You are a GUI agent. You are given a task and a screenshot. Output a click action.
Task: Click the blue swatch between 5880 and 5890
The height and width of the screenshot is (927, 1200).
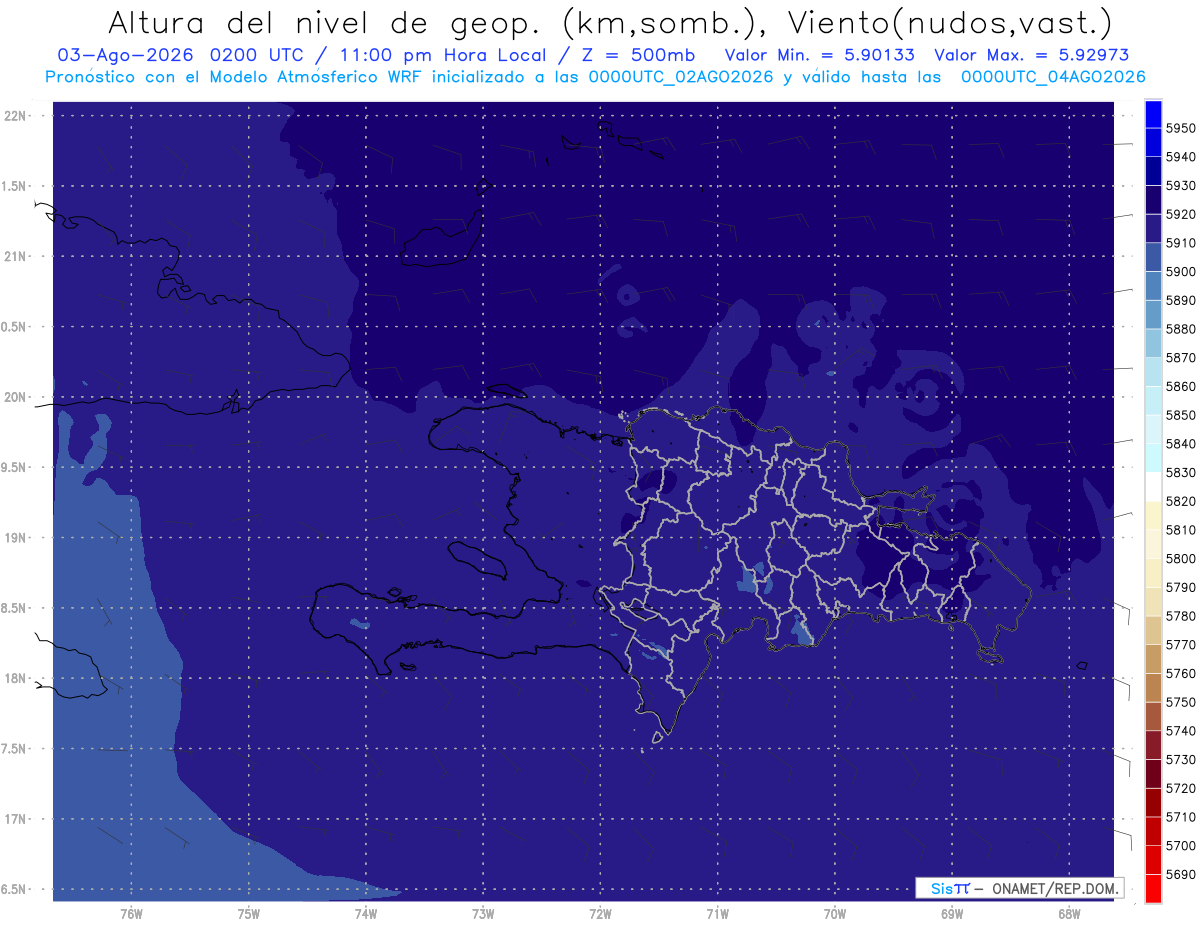(1153, 315)
